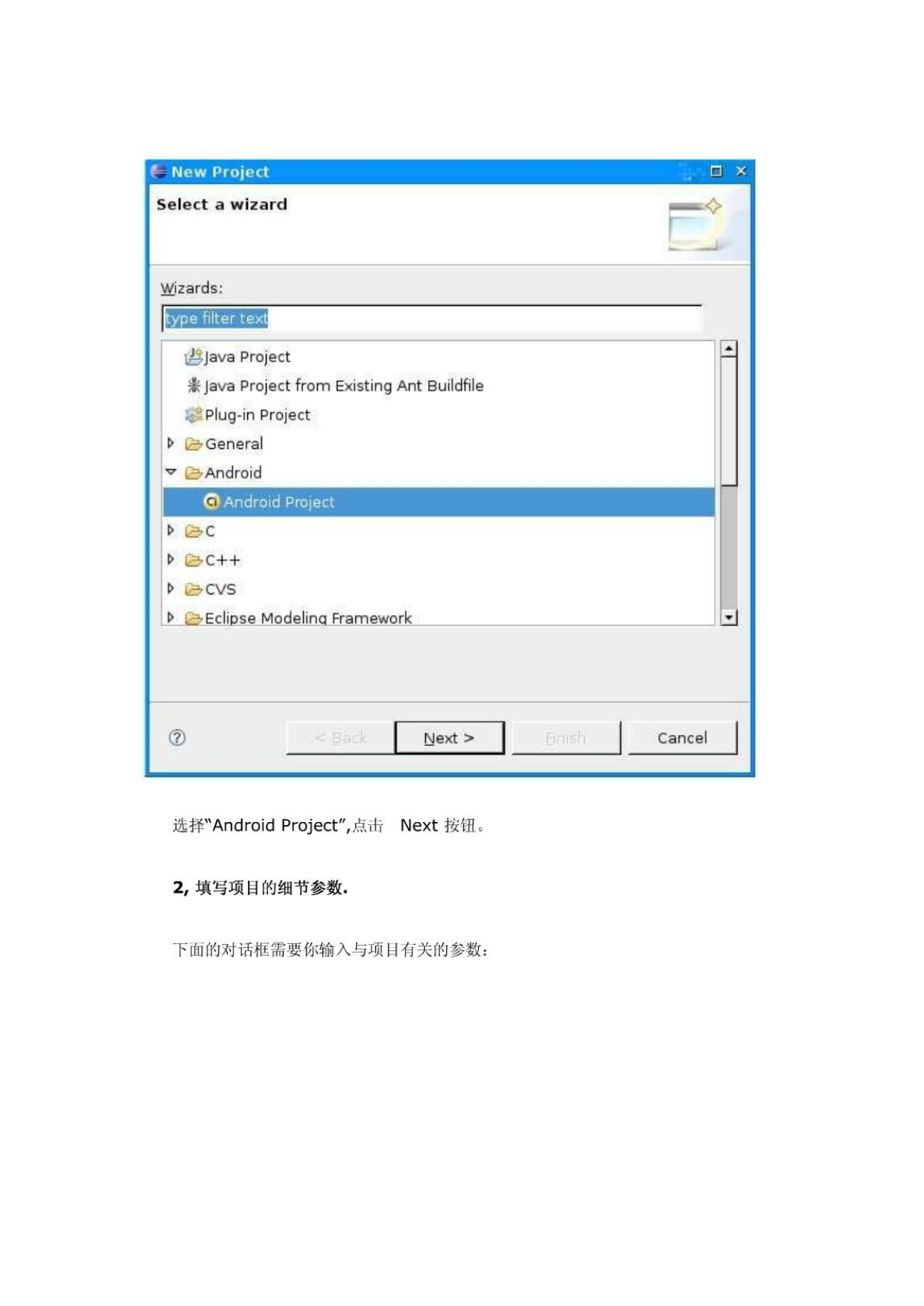This screenshot has height=1306, width=924.
Task: Select Java Project from Existing Ant Buildfile
Action: pyautogui.click(x=344, y=386)
